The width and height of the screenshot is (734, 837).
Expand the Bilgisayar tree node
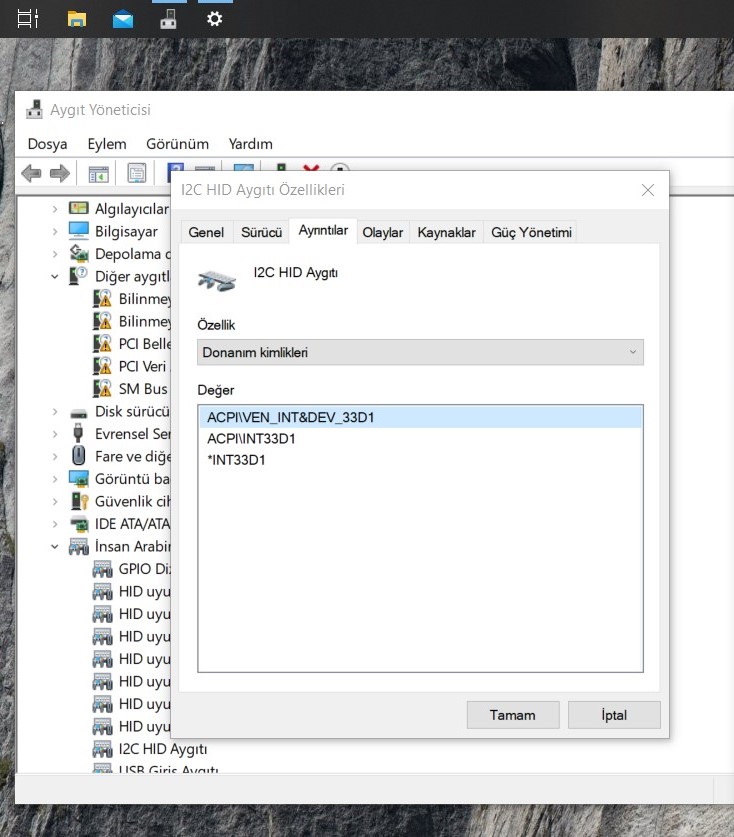pos(55,231)
